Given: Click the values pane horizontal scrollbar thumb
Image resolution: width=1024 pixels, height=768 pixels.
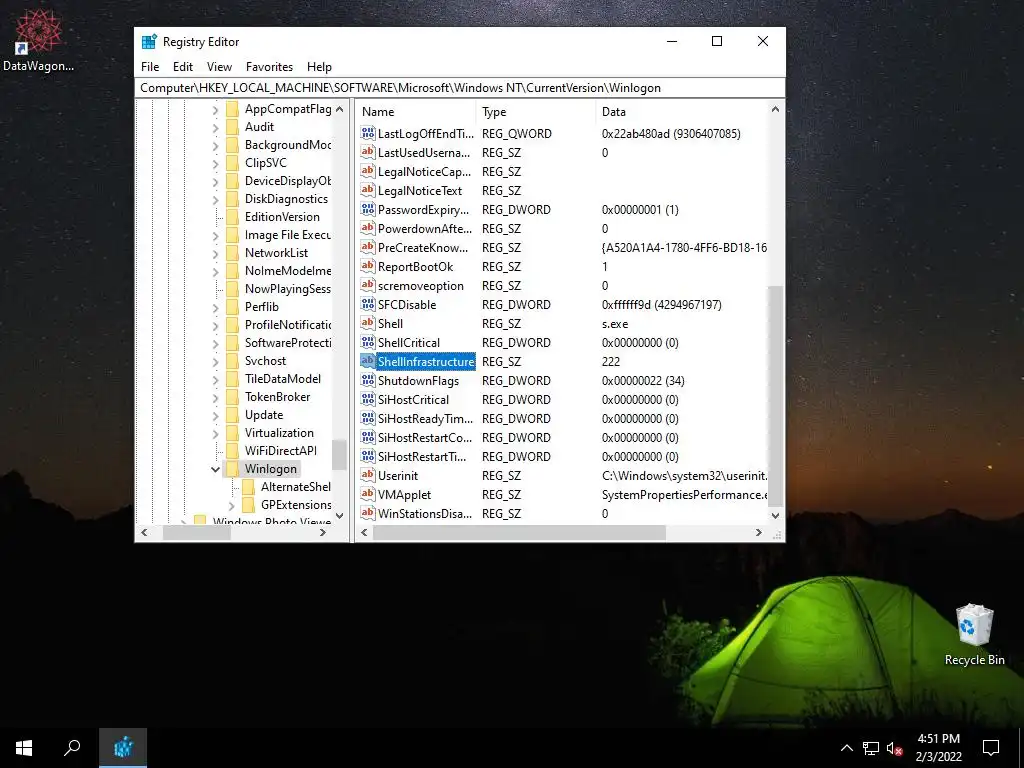Looking at the screenshot, I should point(519,533).
